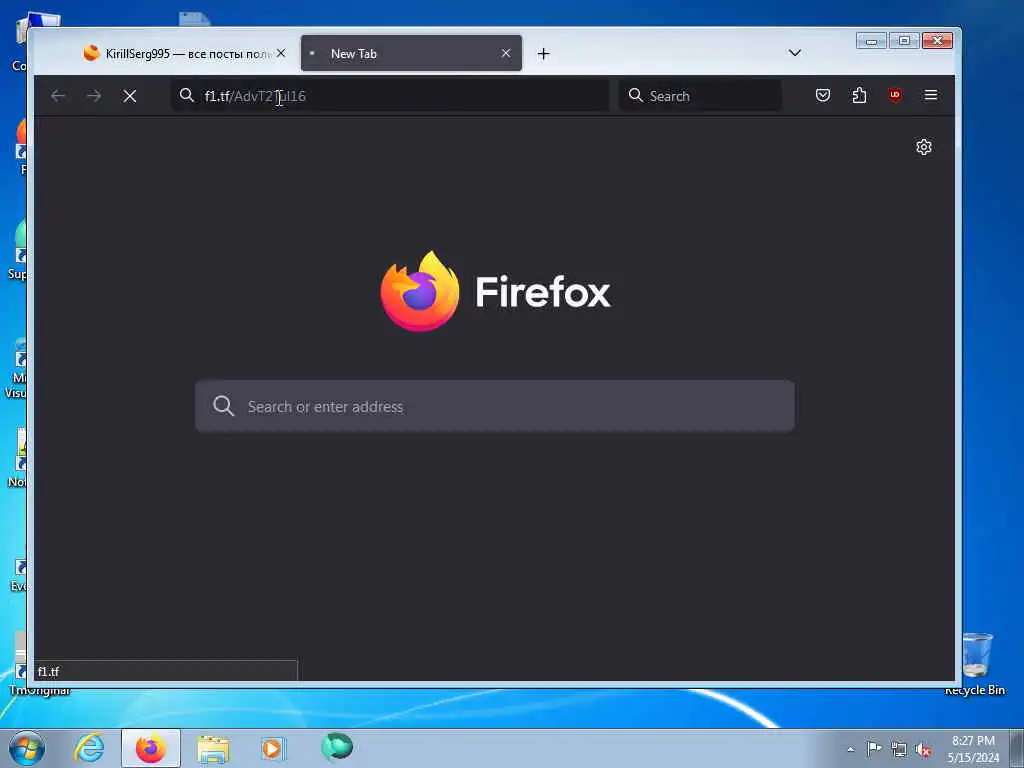Open the Action Center flag icon
The image size is (1024, 768).
[874, 749]
